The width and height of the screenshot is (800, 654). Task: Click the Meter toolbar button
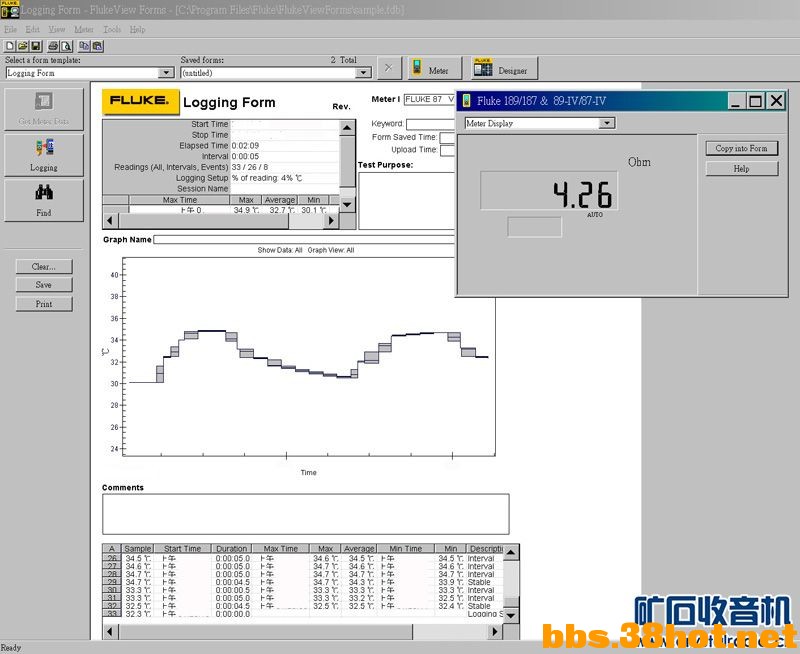pos(435,68)
